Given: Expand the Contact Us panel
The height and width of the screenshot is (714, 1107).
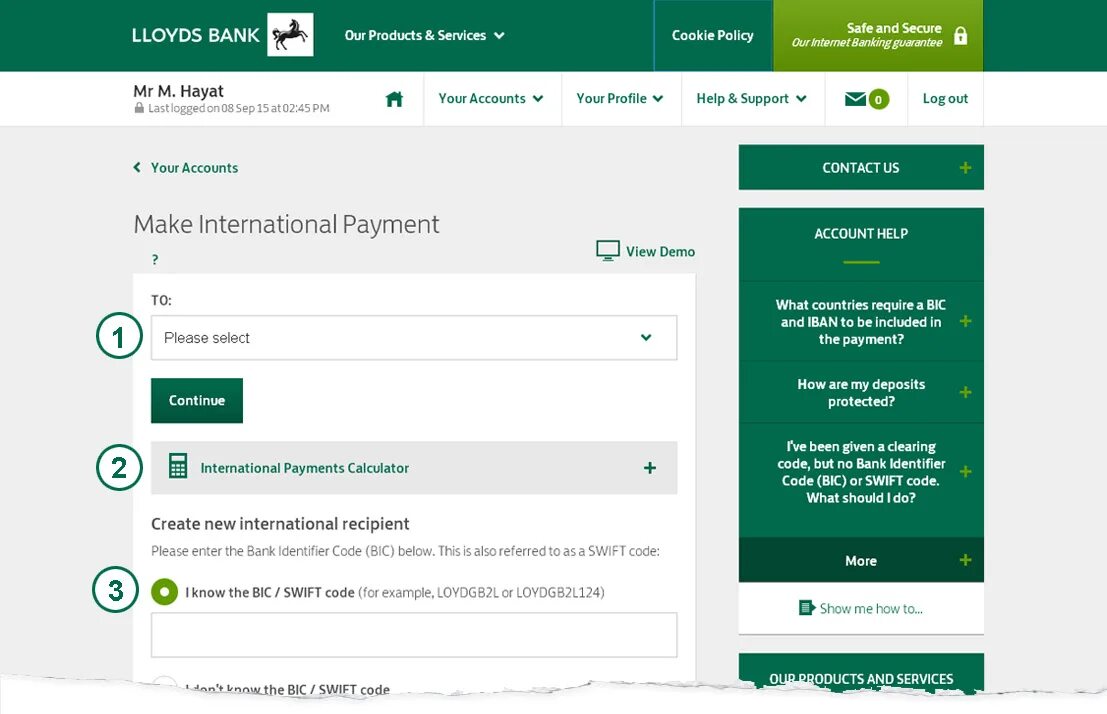Looking at the screenshot, I should pyautogui.click(x=861, y=167).
